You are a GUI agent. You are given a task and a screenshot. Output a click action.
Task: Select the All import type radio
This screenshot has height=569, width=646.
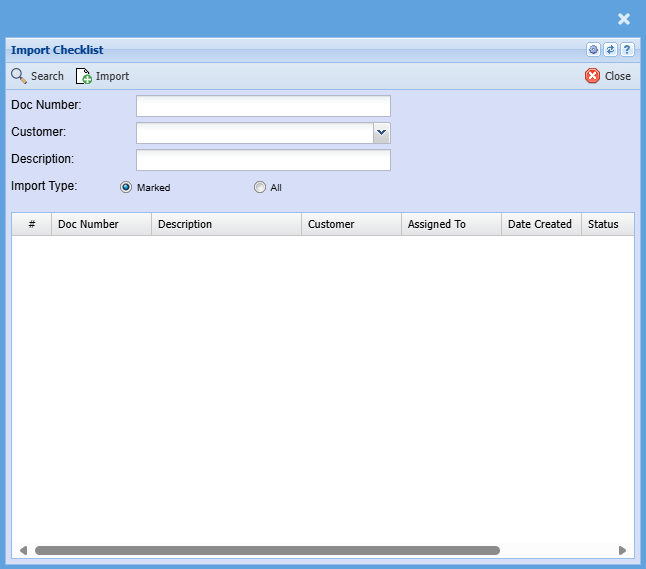tap(260, 187)
